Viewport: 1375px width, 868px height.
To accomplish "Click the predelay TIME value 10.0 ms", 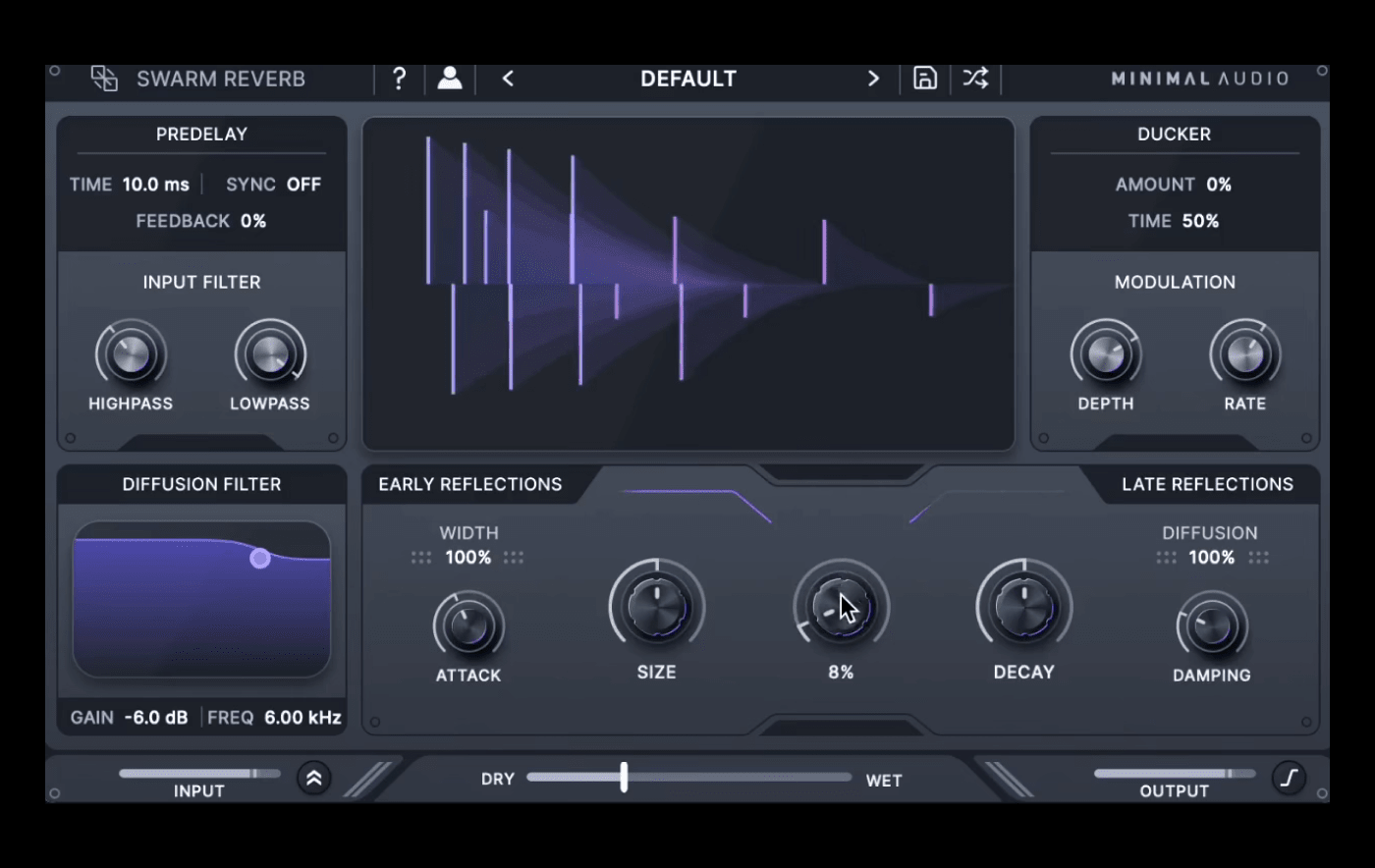I will pyautogui.click(x=156, y=185).
